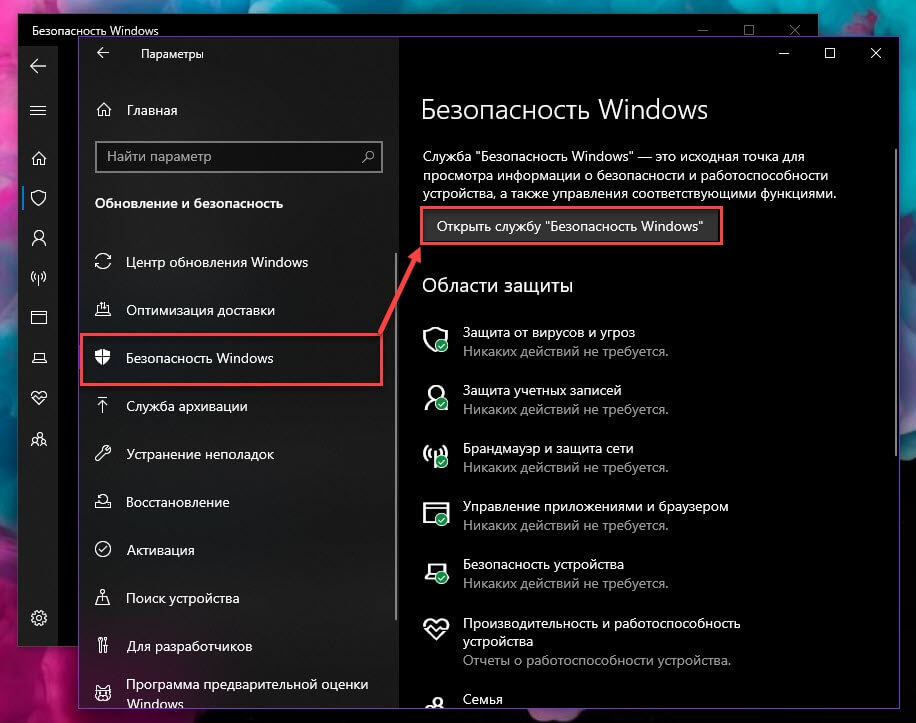The width and height of the screenshot is (916, 723).
Task: Open hamburger menu in Windows Security sidebar
Action: [38, 110]
